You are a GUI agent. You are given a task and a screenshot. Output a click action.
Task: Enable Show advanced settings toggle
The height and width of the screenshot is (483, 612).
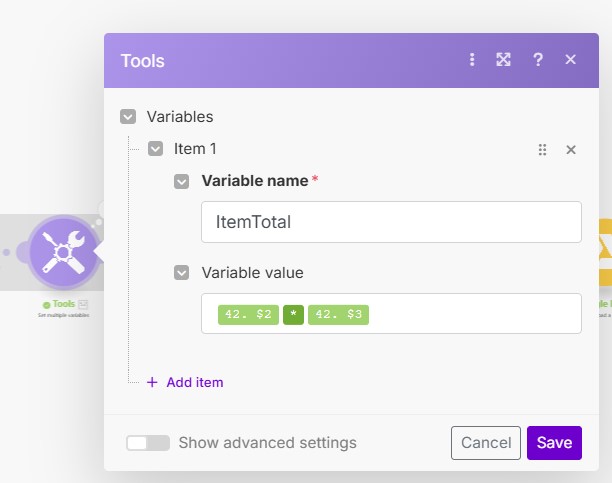148,443
